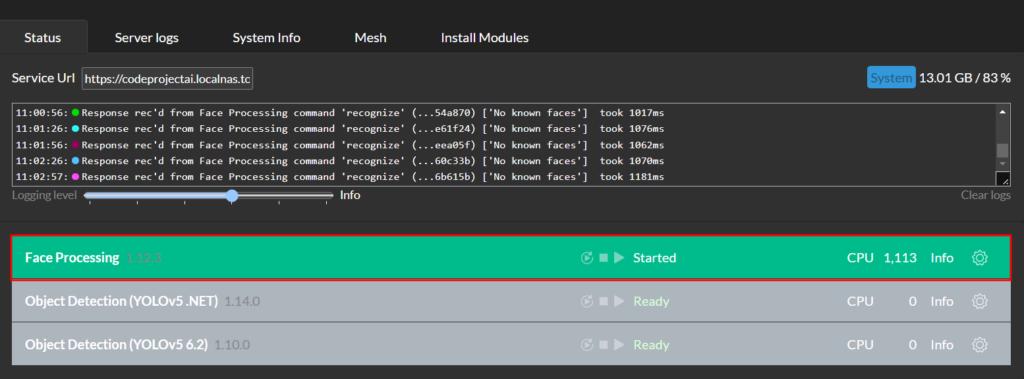1024x379 pixels.
Task: Restart Object Detection YOLOv5 .NET module
Action: point(586,301)
